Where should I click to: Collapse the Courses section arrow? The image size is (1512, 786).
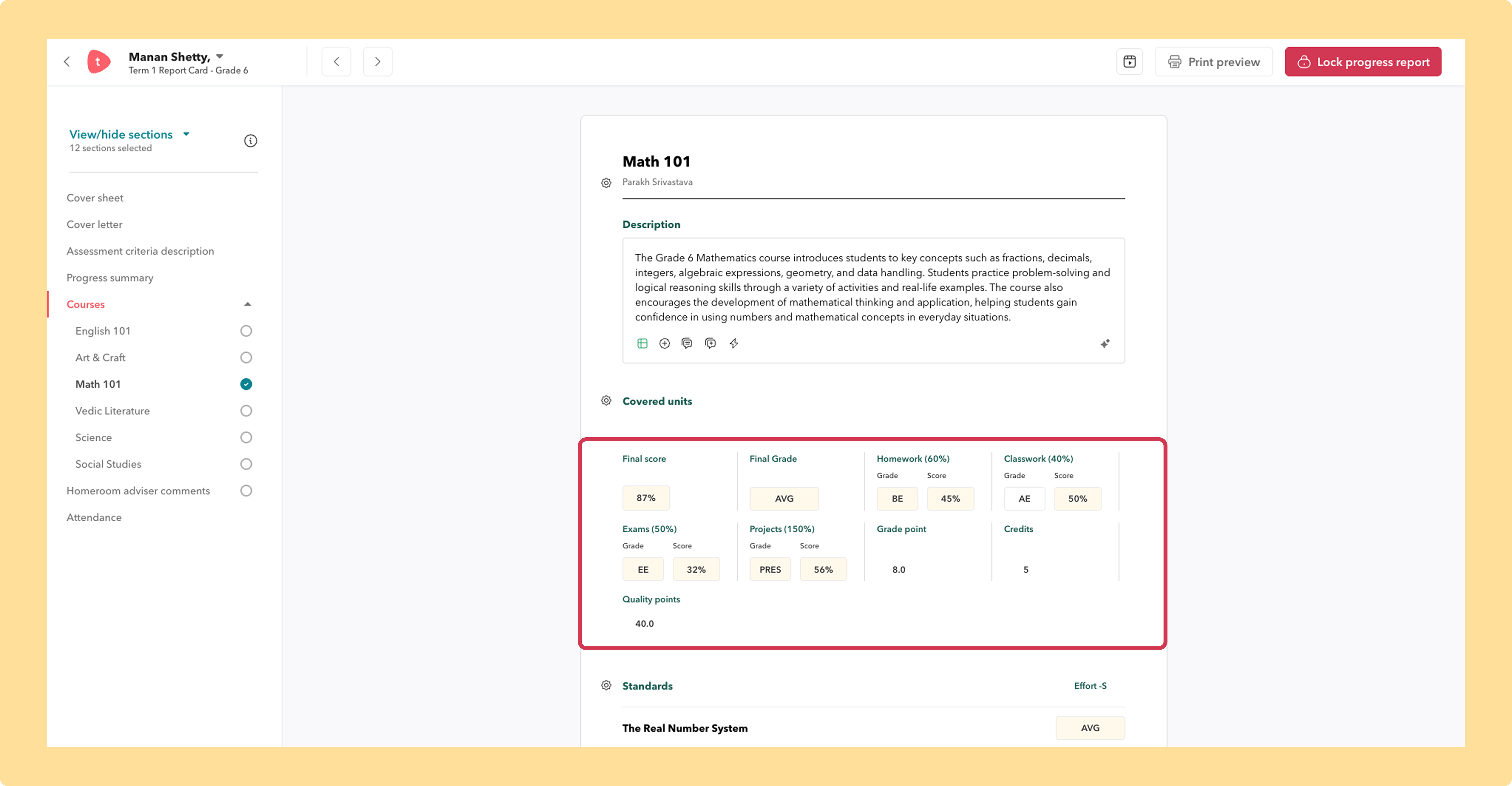[248, 304]
